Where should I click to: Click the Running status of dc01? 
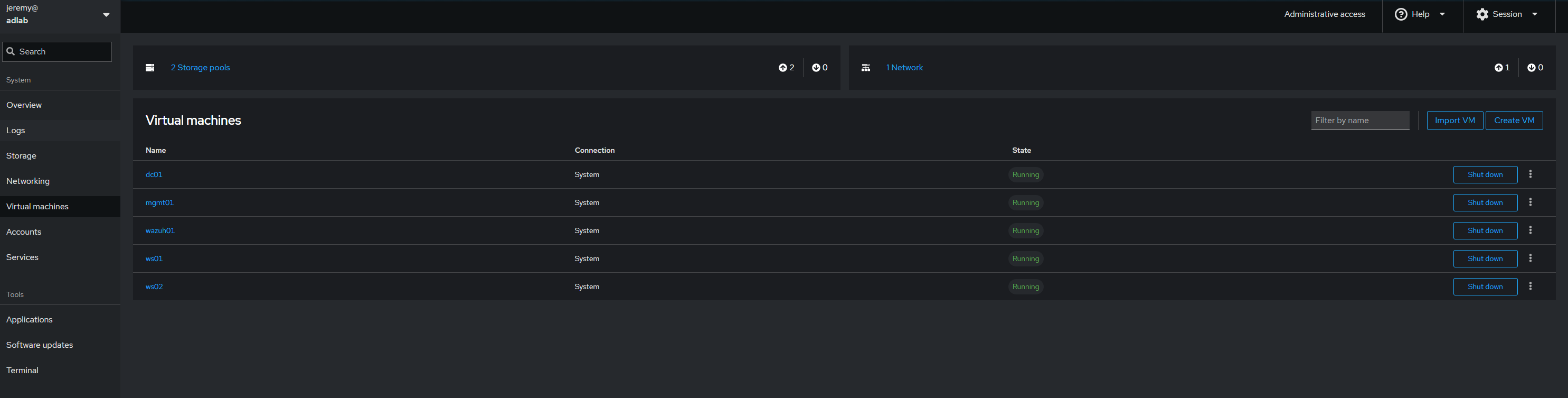click(1026, 174)
